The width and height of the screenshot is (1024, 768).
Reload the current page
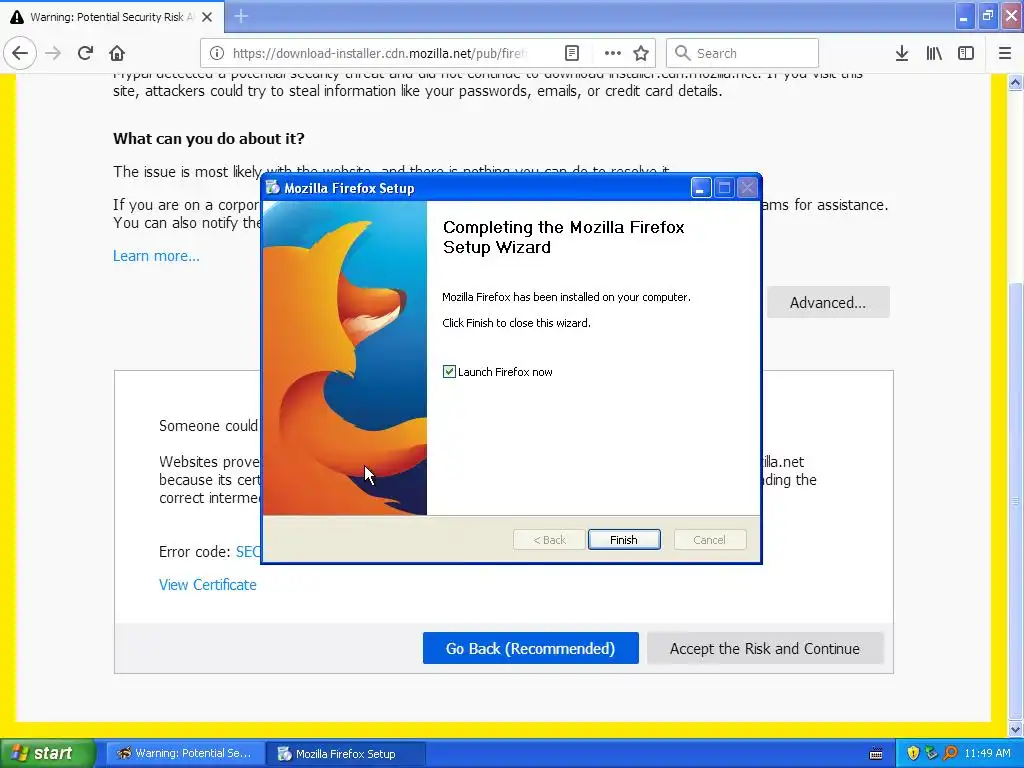(85, 53)
